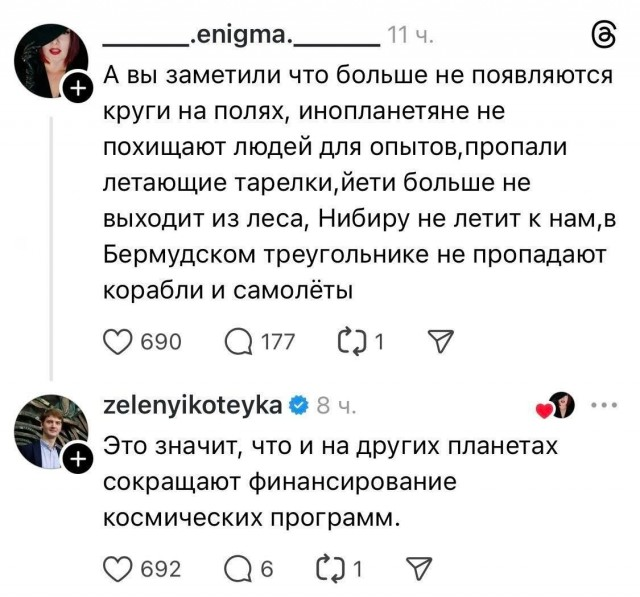Open the three-dot menu on zelenyikoteyka's reply
Viewport: 640px width, 597px height.
605,405
